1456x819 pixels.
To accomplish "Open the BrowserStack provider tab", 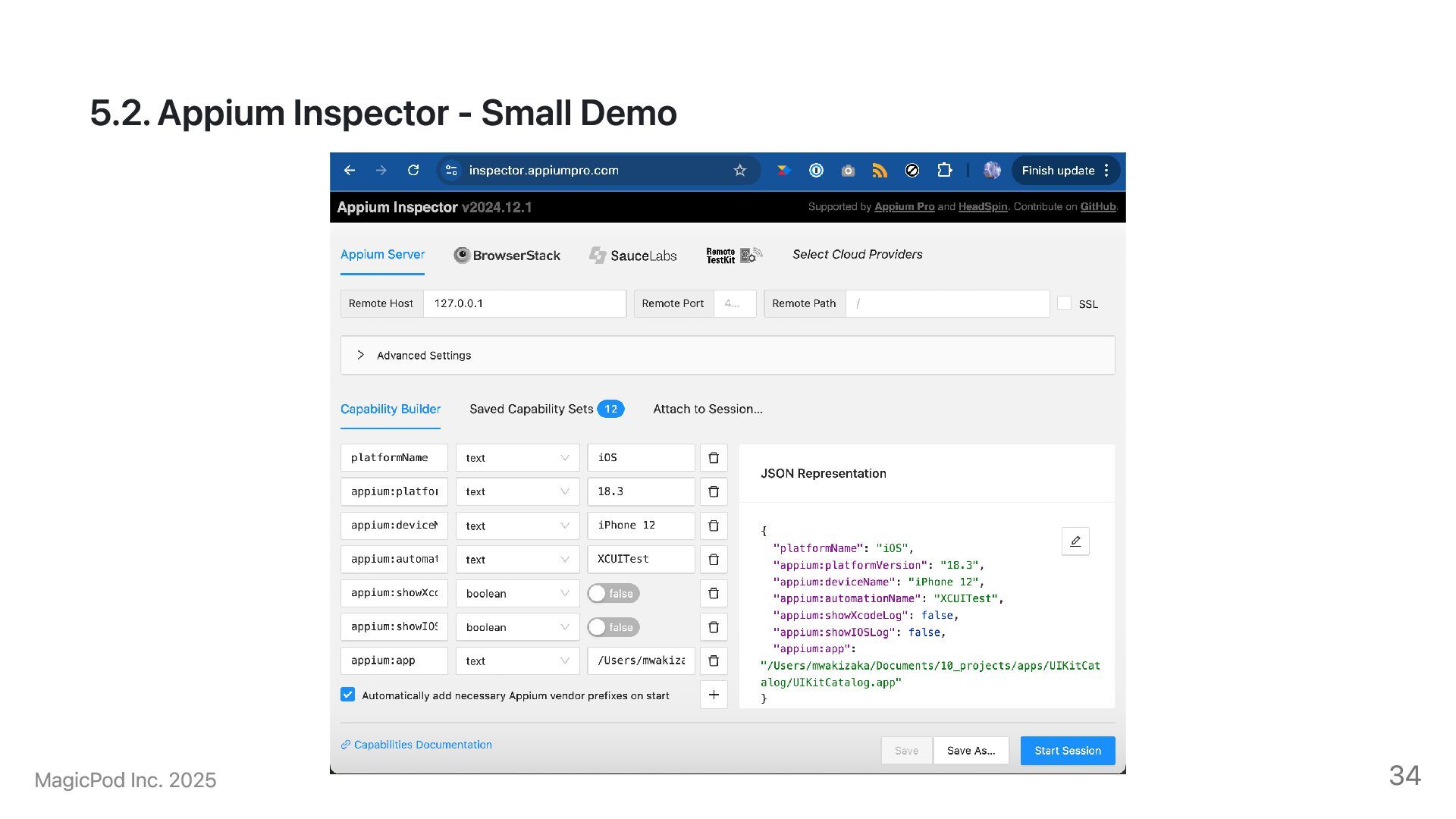I will pos(507,256).
